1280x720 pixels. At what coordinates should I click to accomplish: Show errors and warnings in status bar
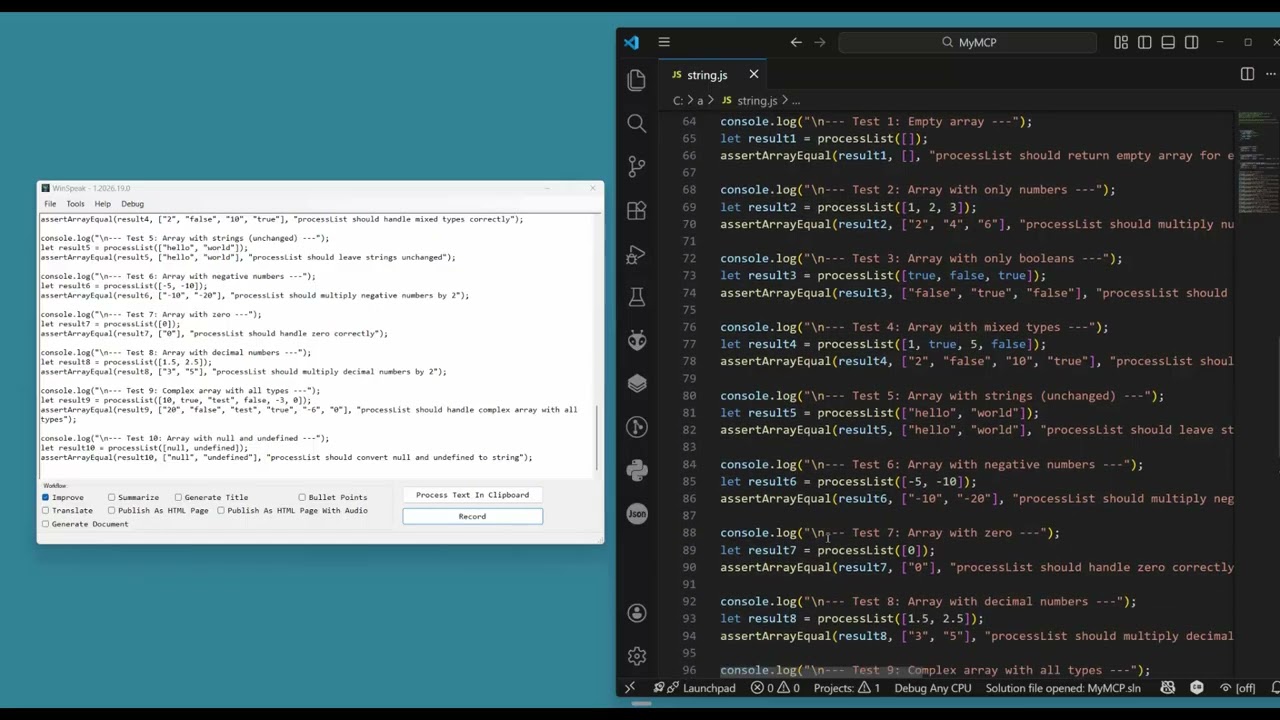click(775, 688)
